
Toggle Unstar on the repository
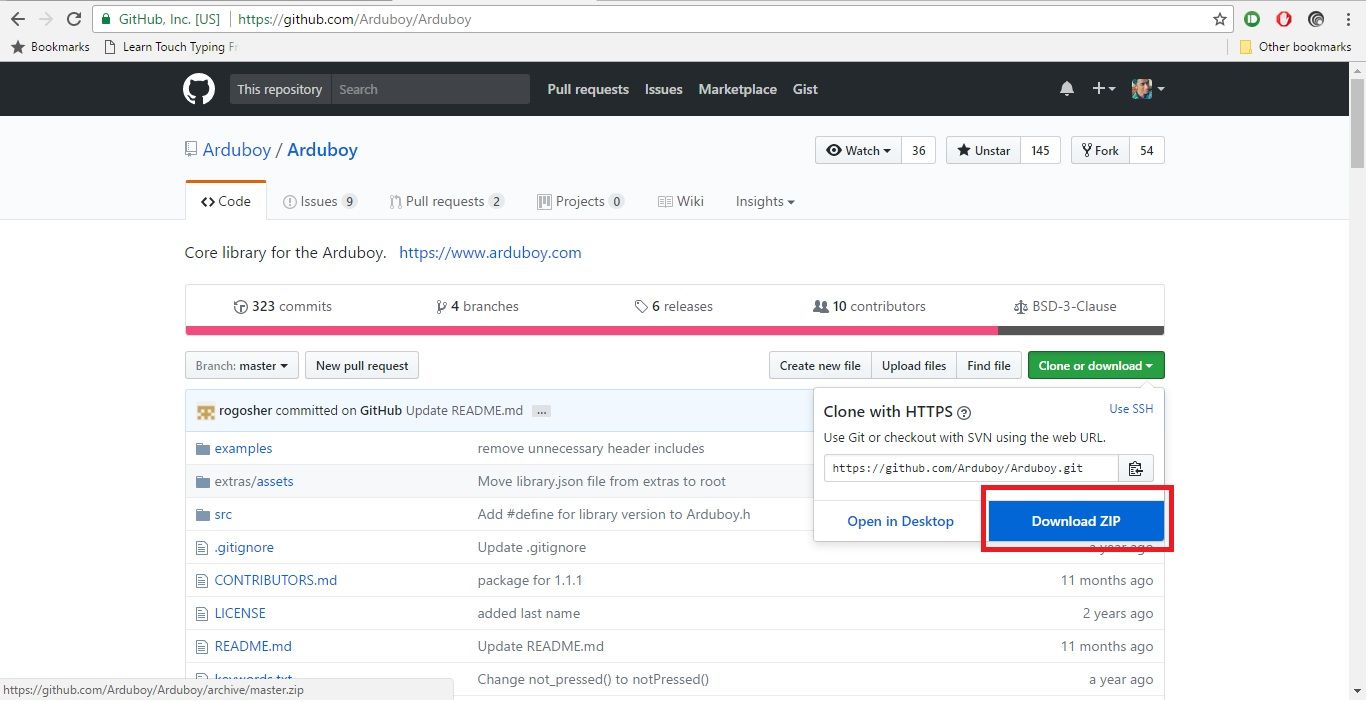(x=983, y=150)
